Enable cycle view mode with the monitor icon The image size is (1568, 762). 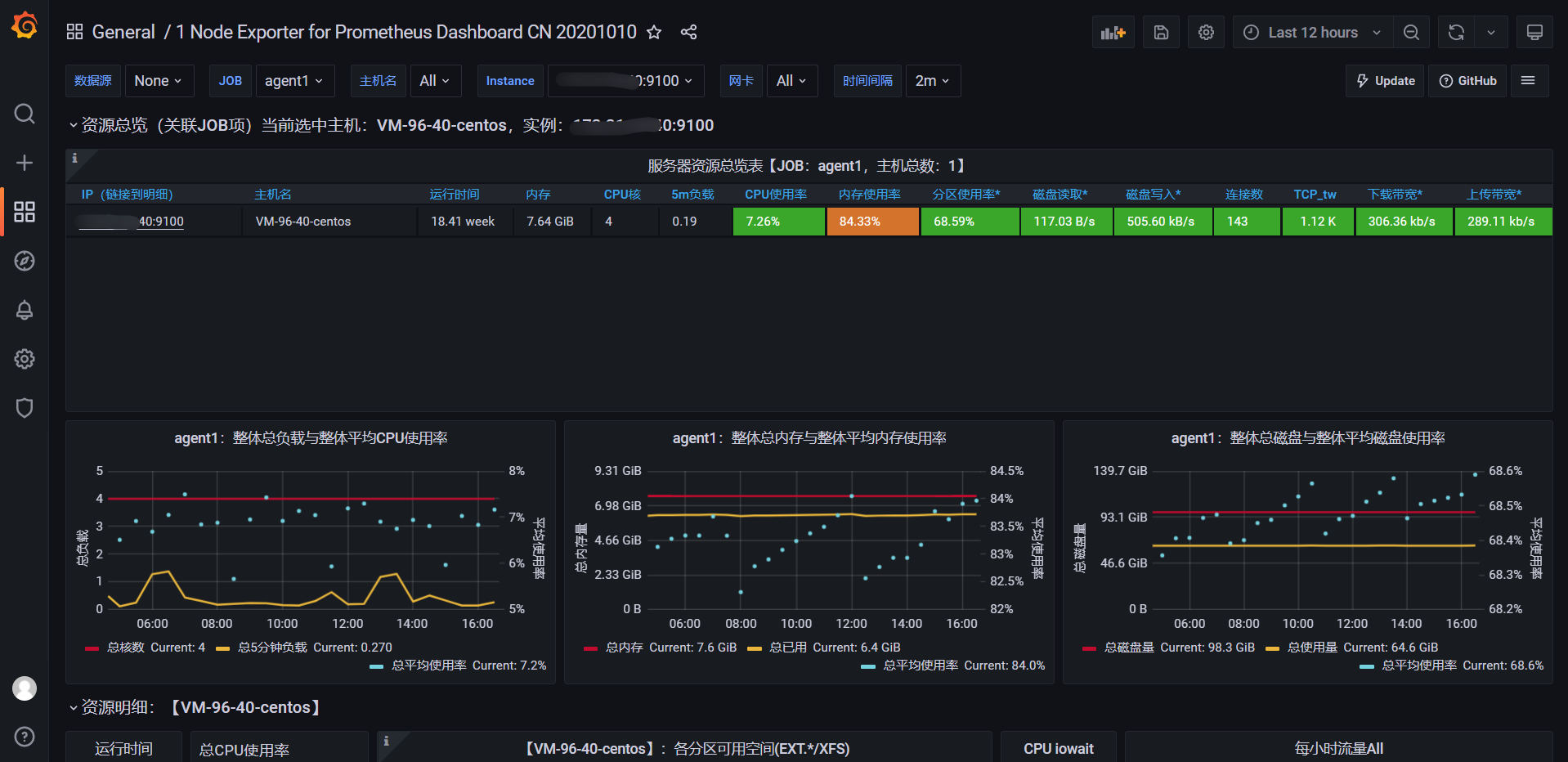click(x=1534, y=32)
